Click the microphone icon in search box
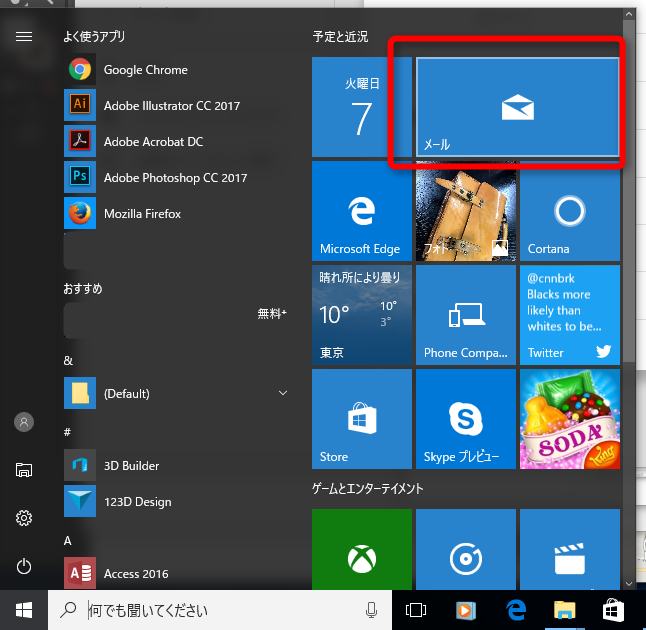 [x=371, y=610]
